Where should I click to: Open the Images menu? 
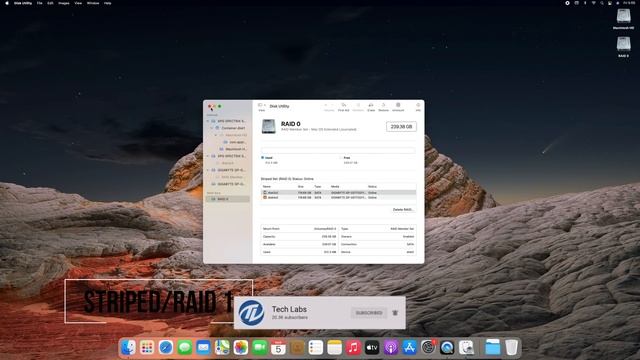tap(64, 3)
